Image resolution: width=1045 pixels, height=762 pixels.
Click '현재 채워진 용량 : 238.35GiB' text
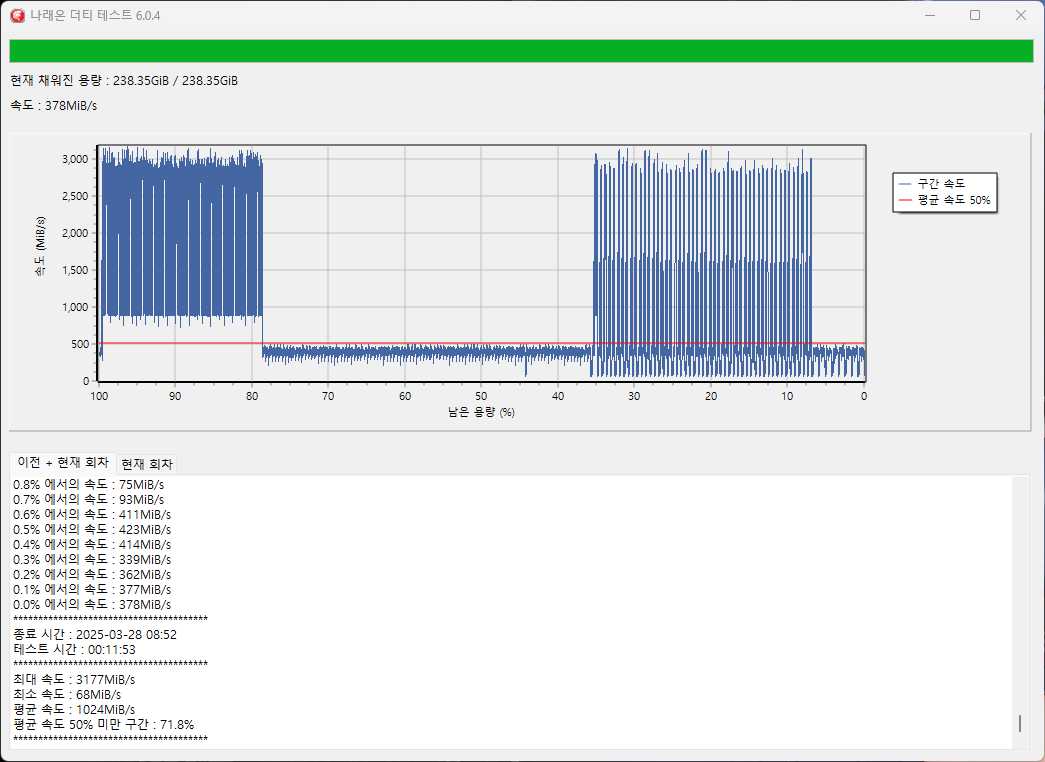tap(90, 81)
